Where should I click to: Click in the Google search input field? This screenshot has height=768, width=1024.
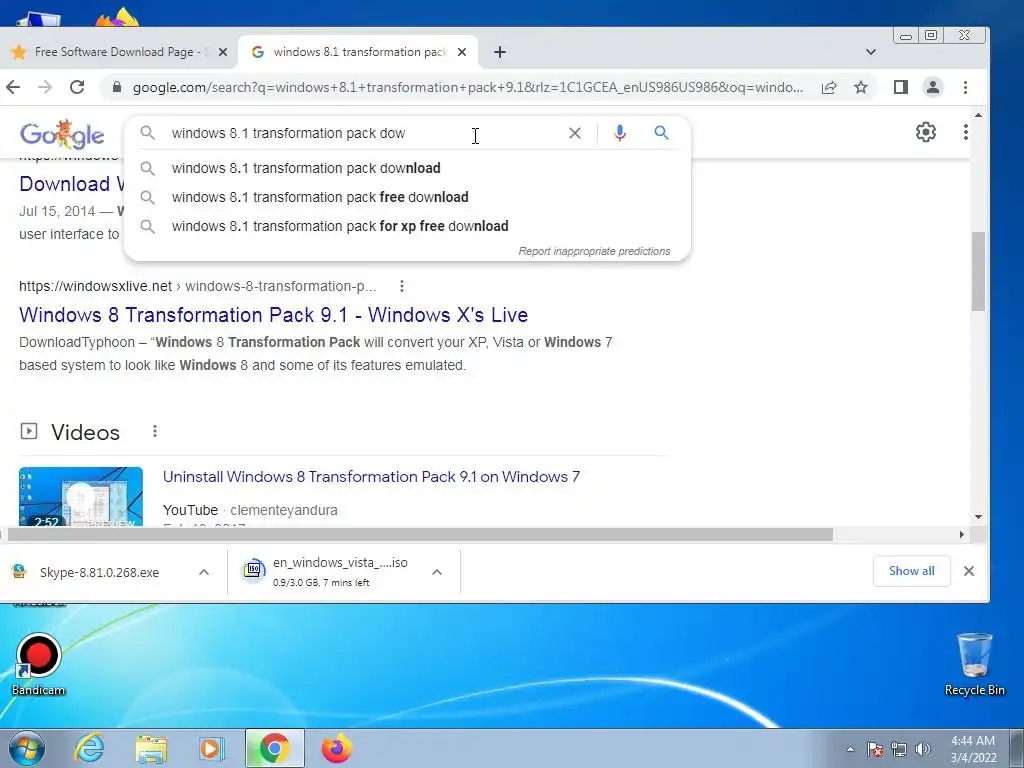click(362, 133)
